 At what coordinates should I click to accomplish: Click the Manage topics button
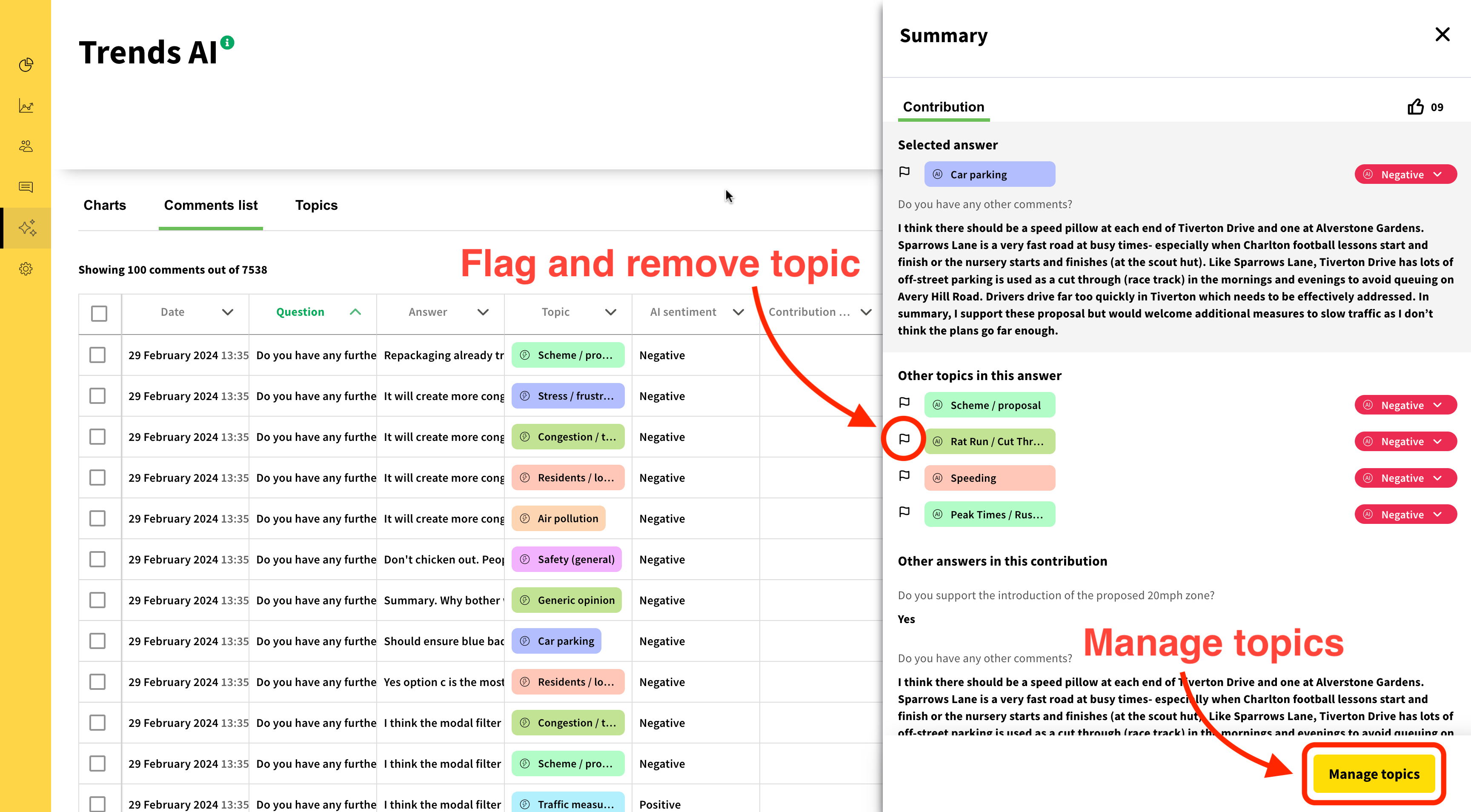tap(1374, 774)
